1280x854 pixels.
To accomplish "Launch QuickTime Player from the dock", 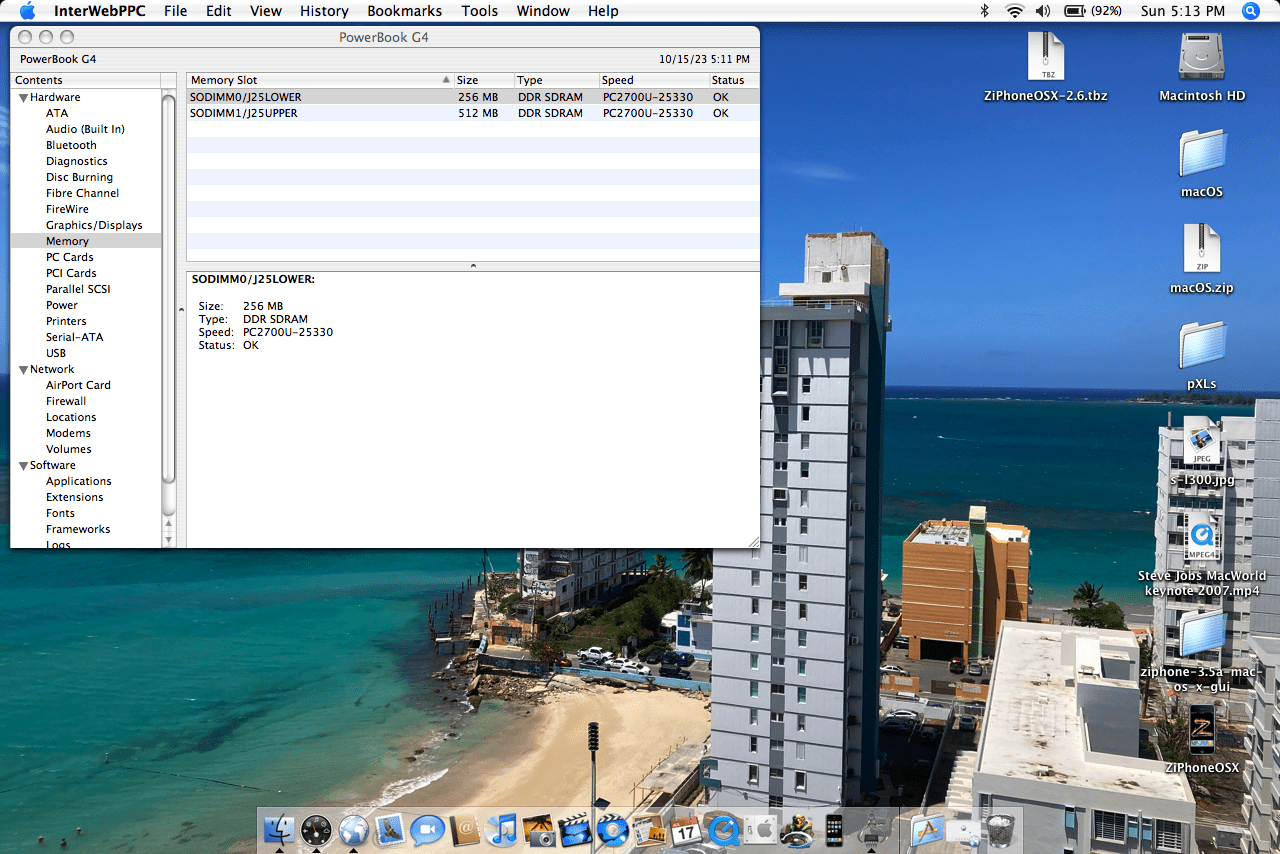I will click(x=723, y=830).
